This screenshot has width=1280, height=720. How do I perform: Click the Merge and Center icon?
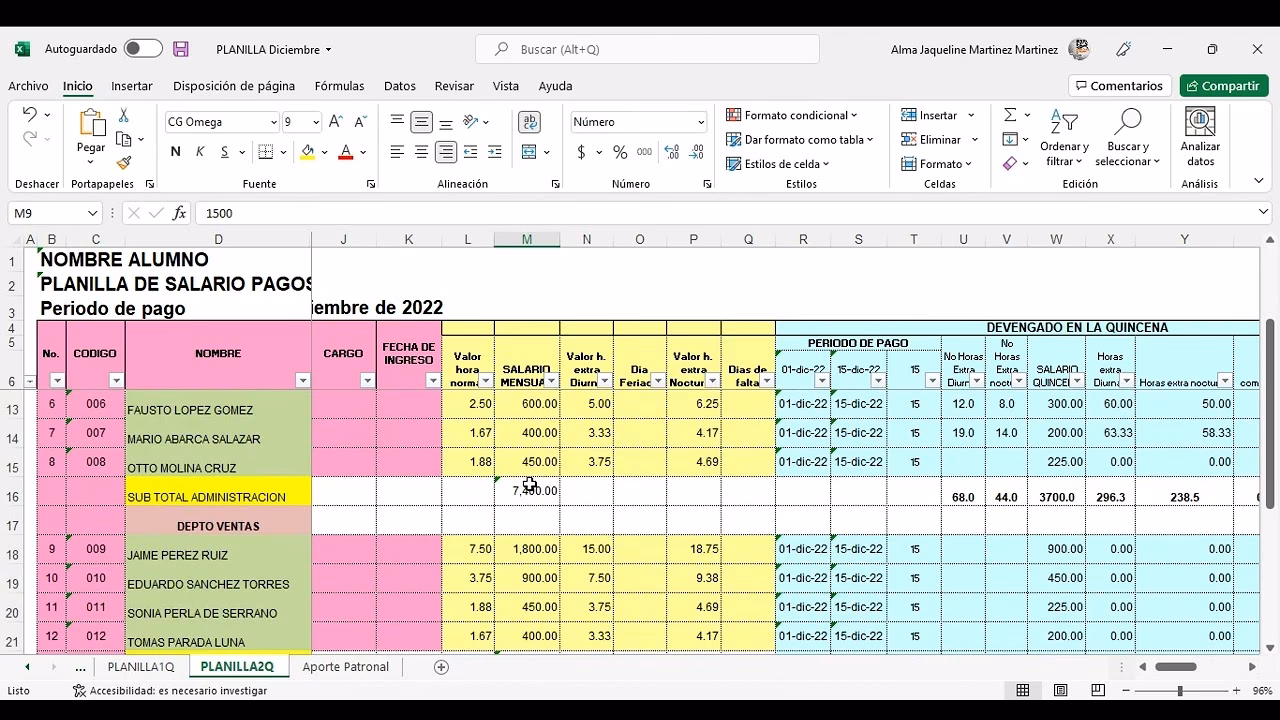[529, 152]
